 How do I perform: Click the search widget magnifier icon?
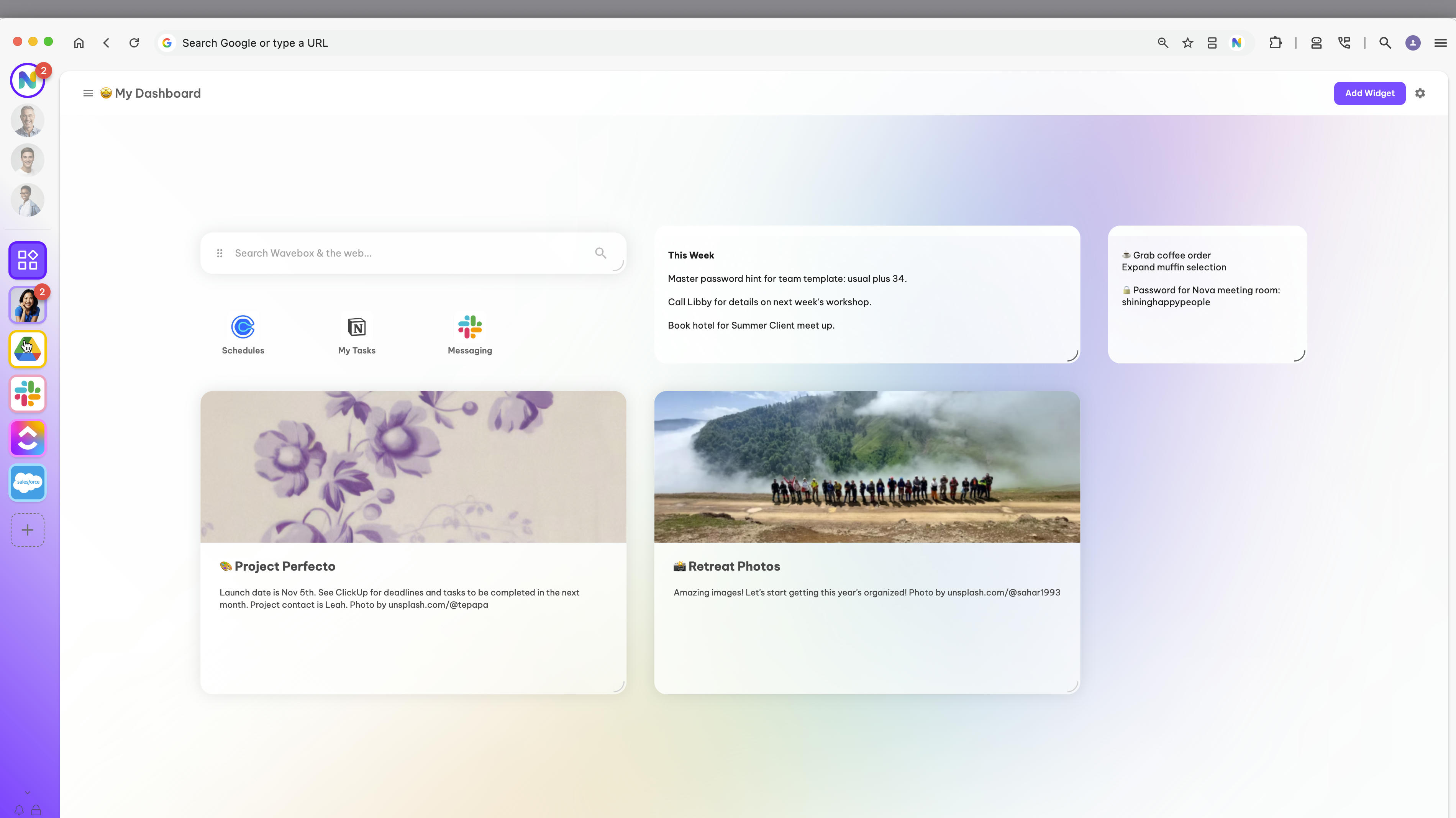[600, 253]
